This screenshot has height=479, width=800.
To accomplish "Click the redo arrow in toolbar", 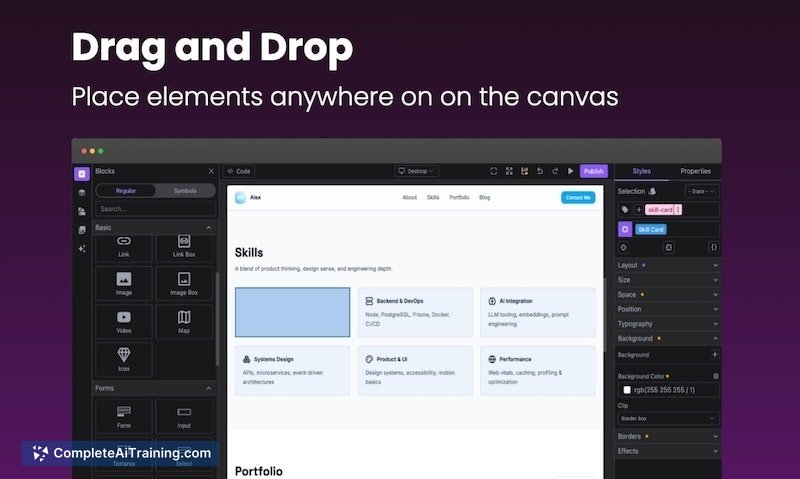I will 555,171.
